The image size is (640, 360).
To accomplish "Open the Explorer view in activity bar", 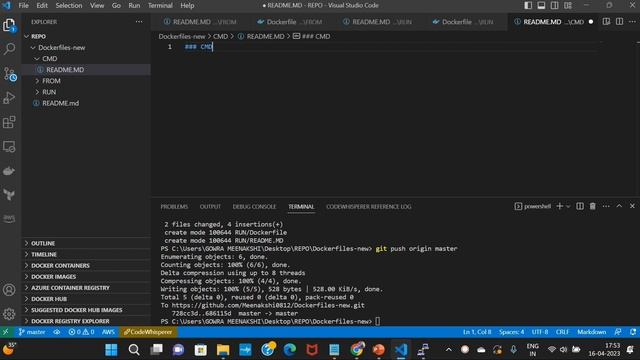I will pos(9,25).
